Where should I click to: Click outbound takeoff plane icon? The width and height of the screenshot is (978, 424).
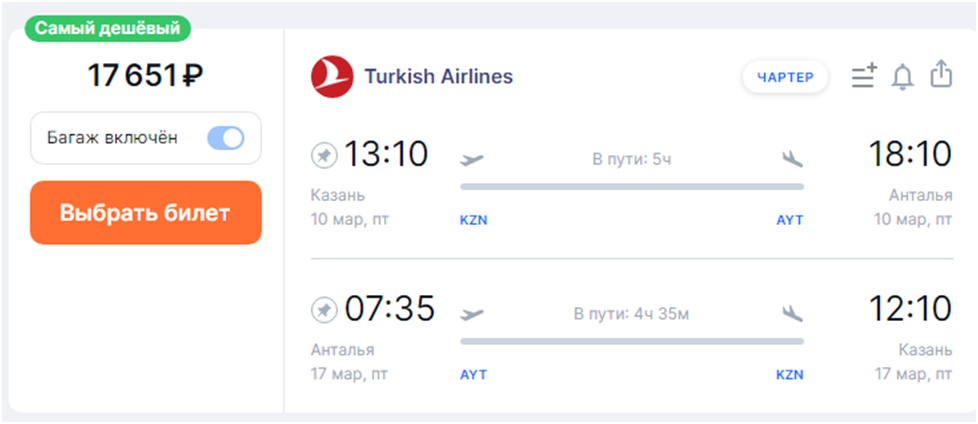tap(471, 159)
